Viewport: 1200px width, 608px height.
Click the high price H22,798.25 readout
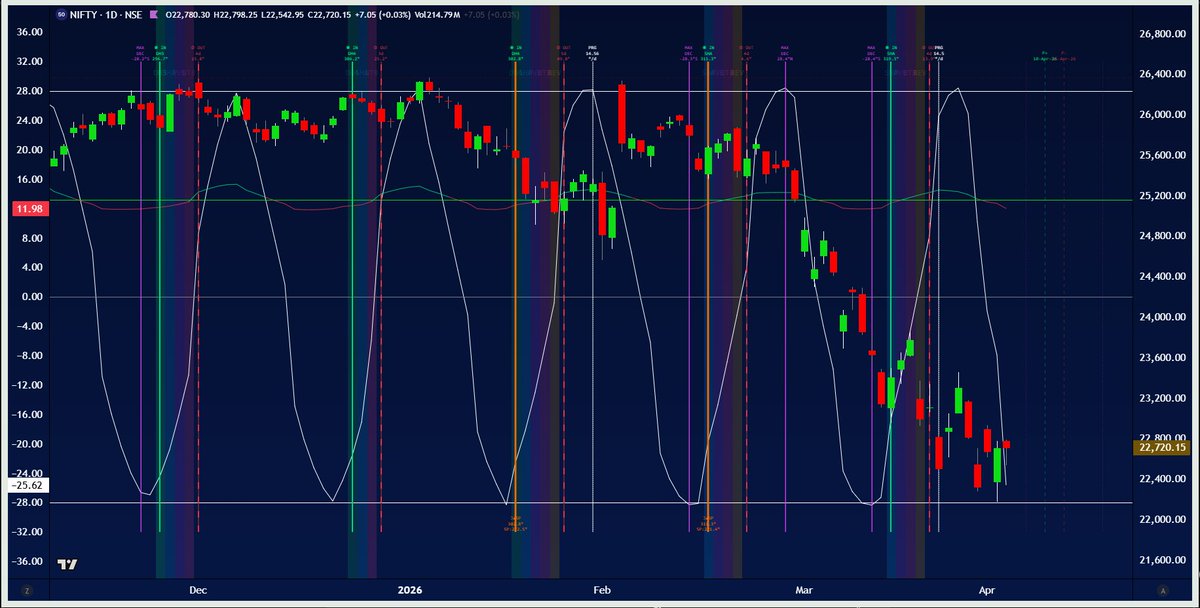coord(235,15)
